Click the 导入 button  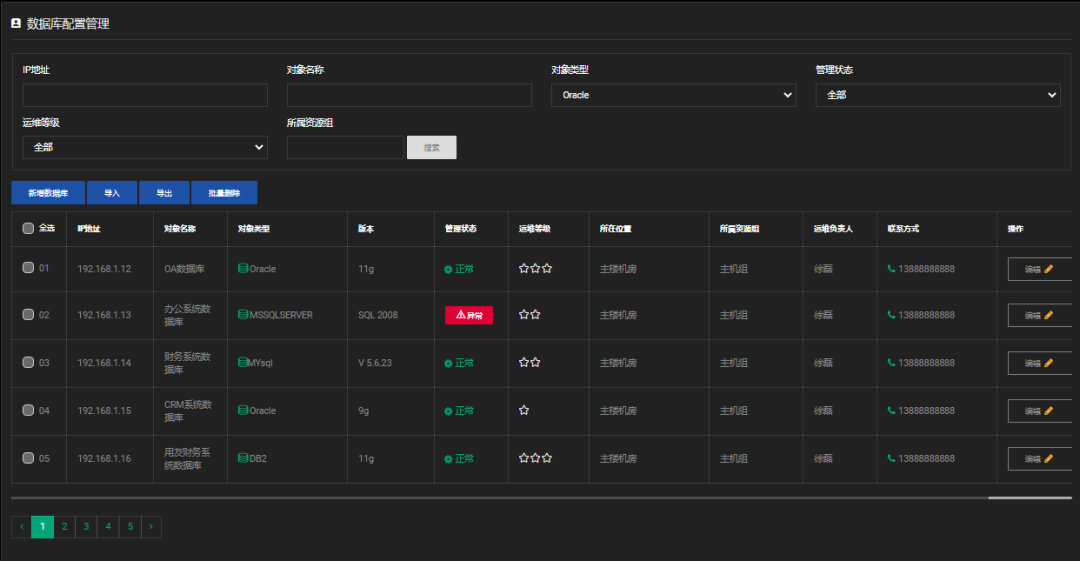(x=112, y=193)
